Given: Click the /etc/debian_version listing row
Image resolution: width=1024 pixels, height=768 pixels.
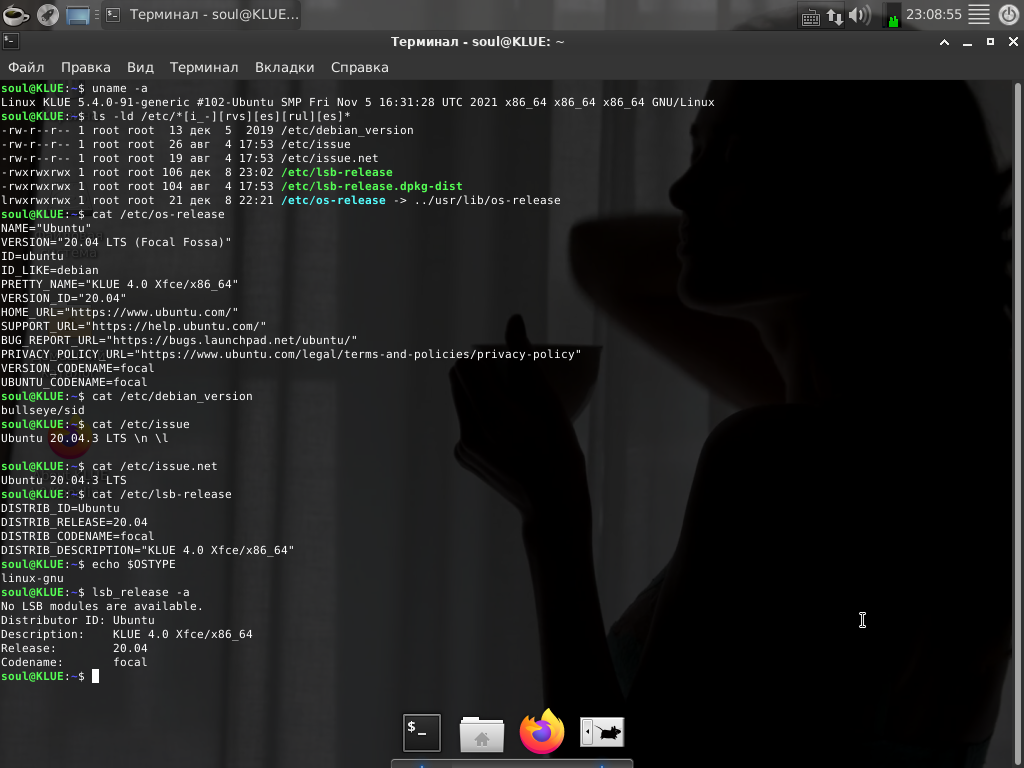Looking at the screenshot, I should tap(207, 131).
